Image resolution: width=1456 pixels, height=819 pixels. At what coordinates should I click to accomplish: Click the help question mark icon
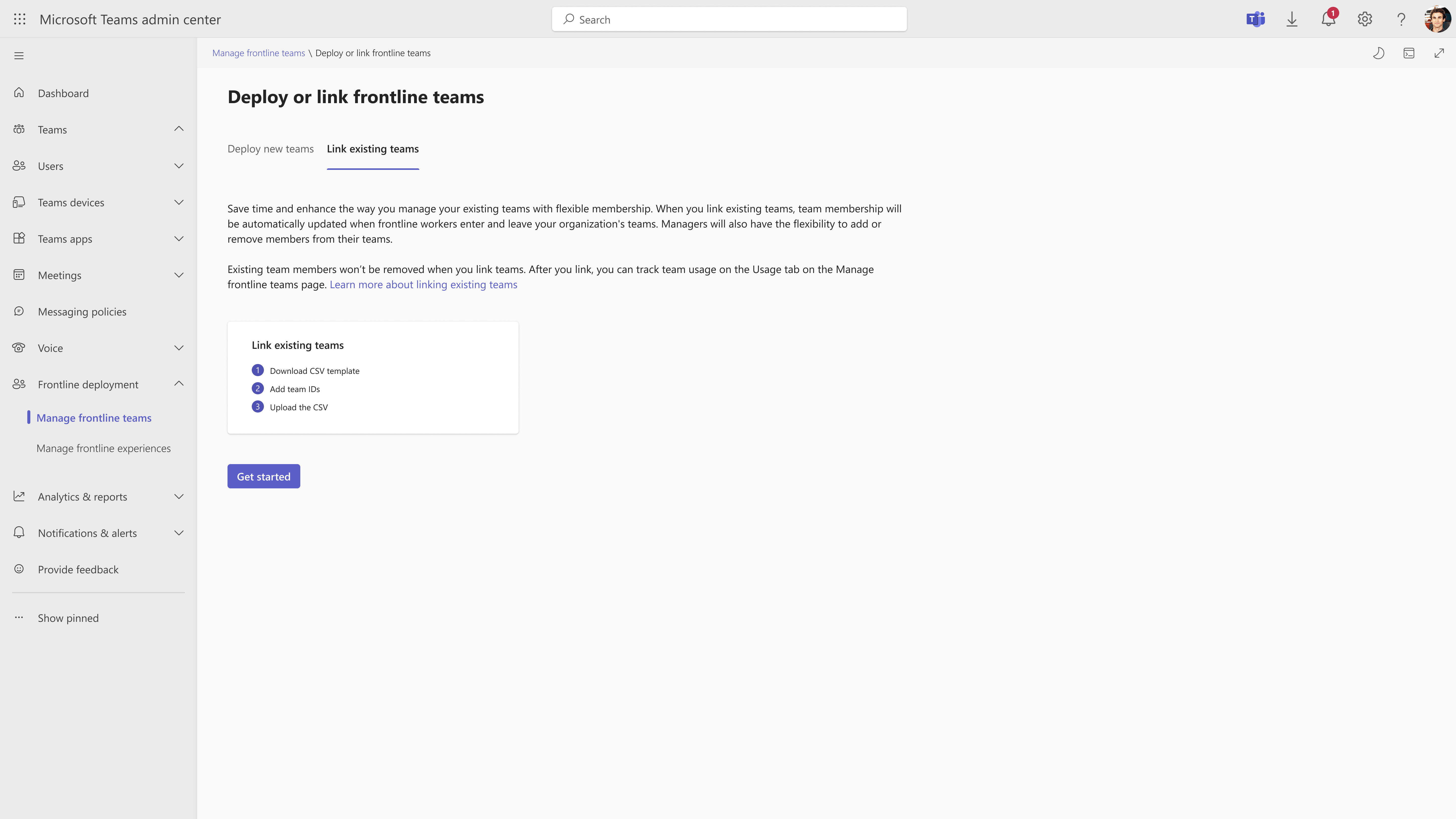tap(1401, 19)
